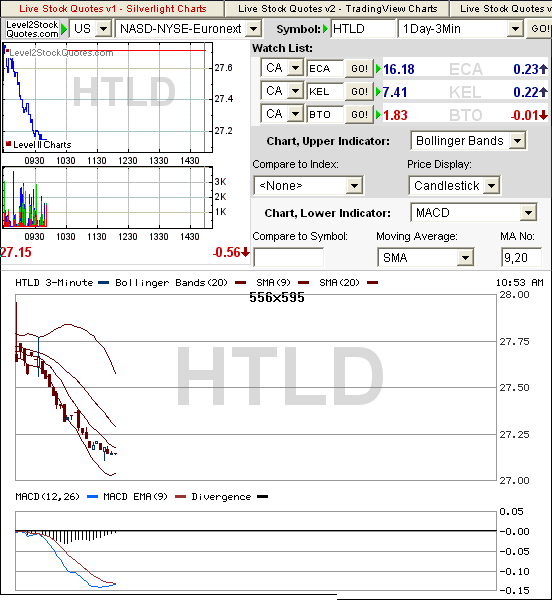Viewport: 552px width, 600px height.
Task: Switch to Live Stock Quotes v2 TradingView Charts tab
Action: (337, 8)
